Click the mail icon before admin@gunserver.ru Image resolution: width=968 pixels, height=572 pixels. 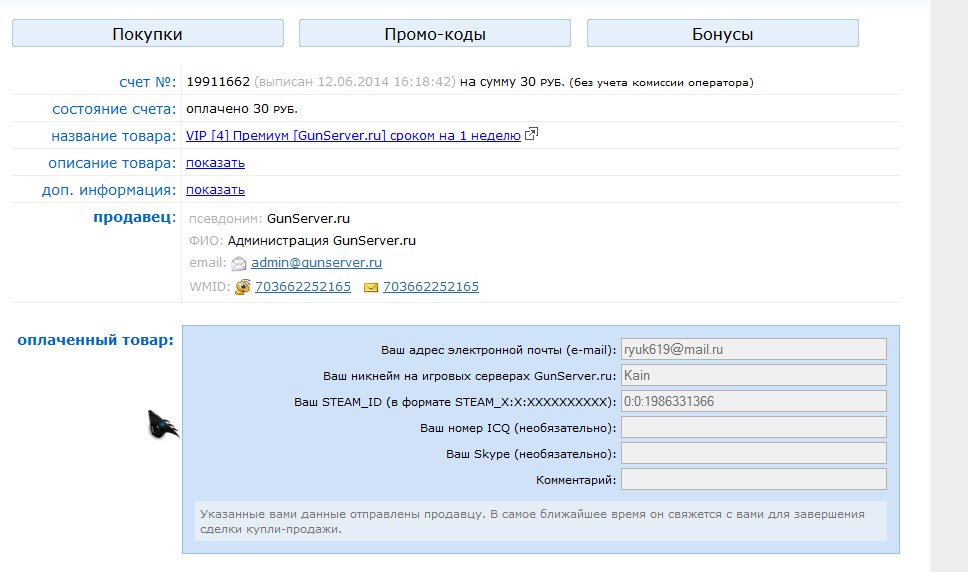[x=239, y=264]
